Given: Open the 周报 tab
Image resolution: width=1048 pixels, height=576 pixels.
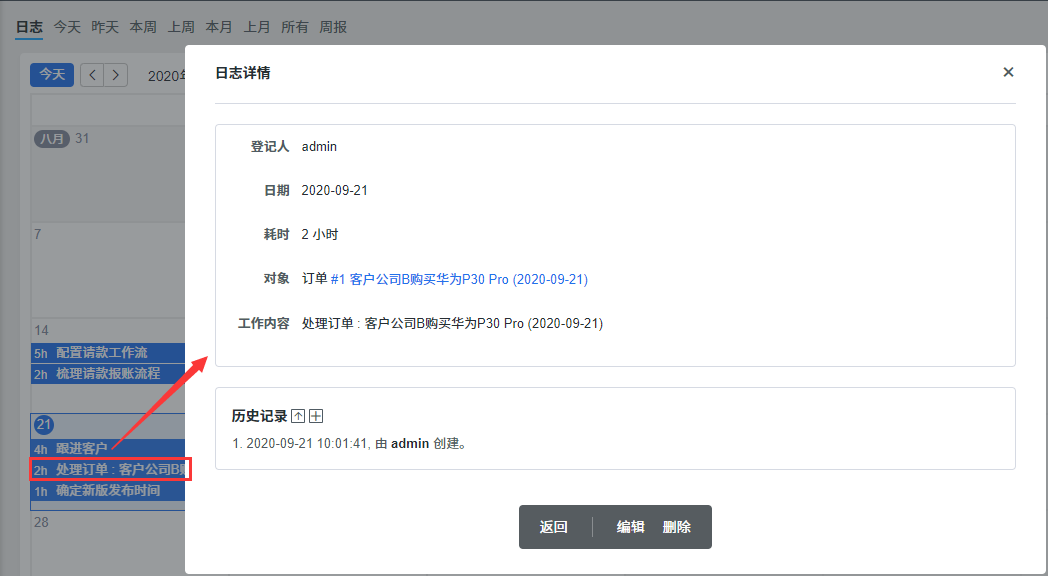Looking at the screenshot, I should click(x=333, y=27).
